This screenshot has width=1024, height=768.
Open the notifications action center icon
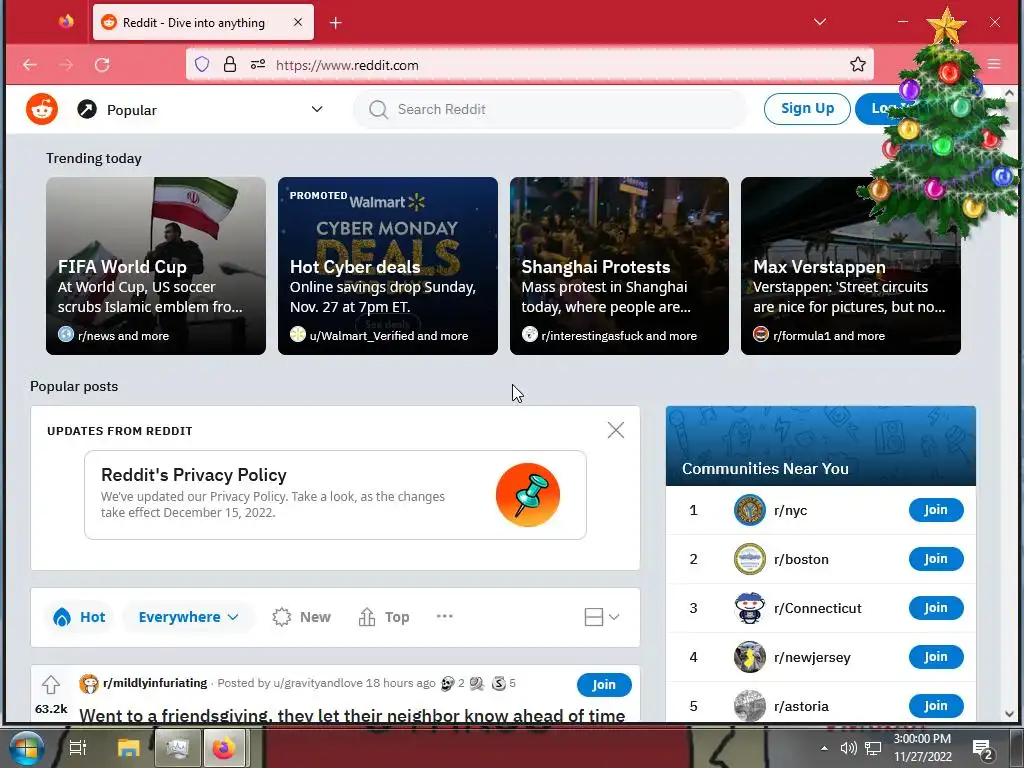(982, 749)
